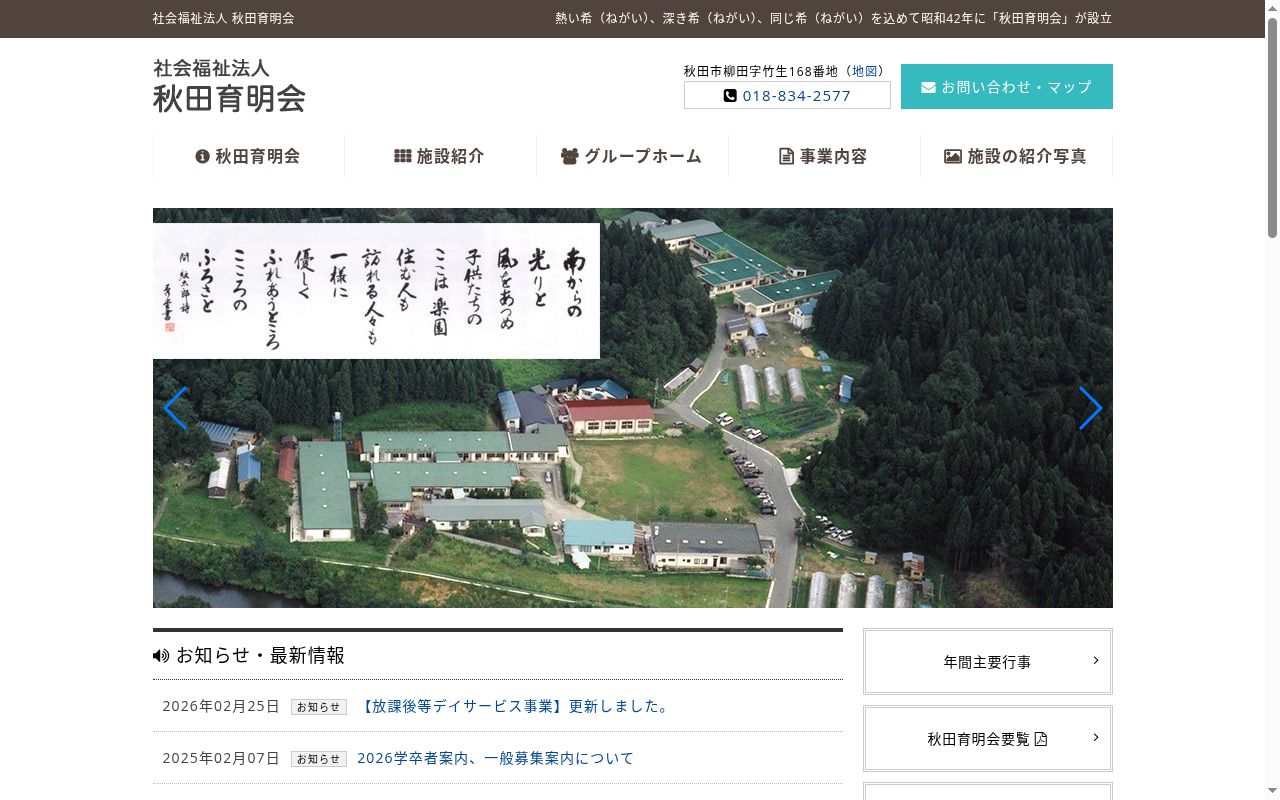Click the info icon beside 秋田育明会 menu
This screenshot has height=800, width=1280.
[202, 156]
